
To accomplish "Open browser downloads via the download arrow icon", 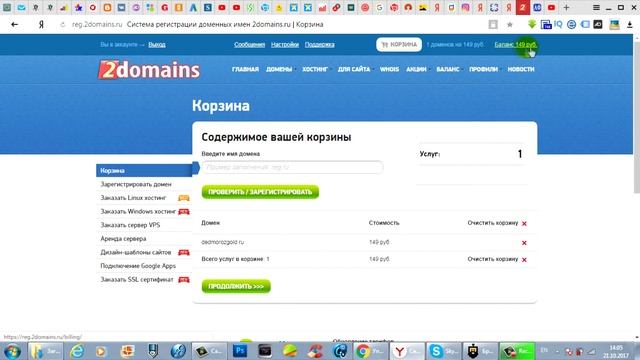I will (x=630, y=24).
